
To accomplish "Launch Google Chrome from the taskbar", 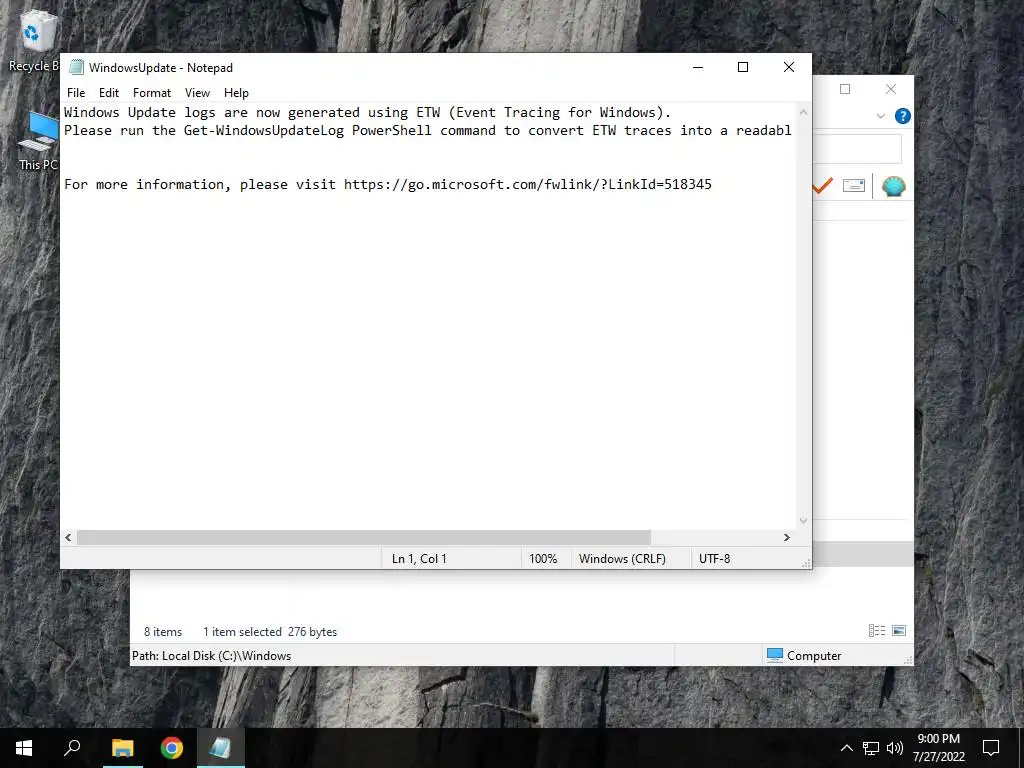I will pyautogui.click(x=172, y=748).
